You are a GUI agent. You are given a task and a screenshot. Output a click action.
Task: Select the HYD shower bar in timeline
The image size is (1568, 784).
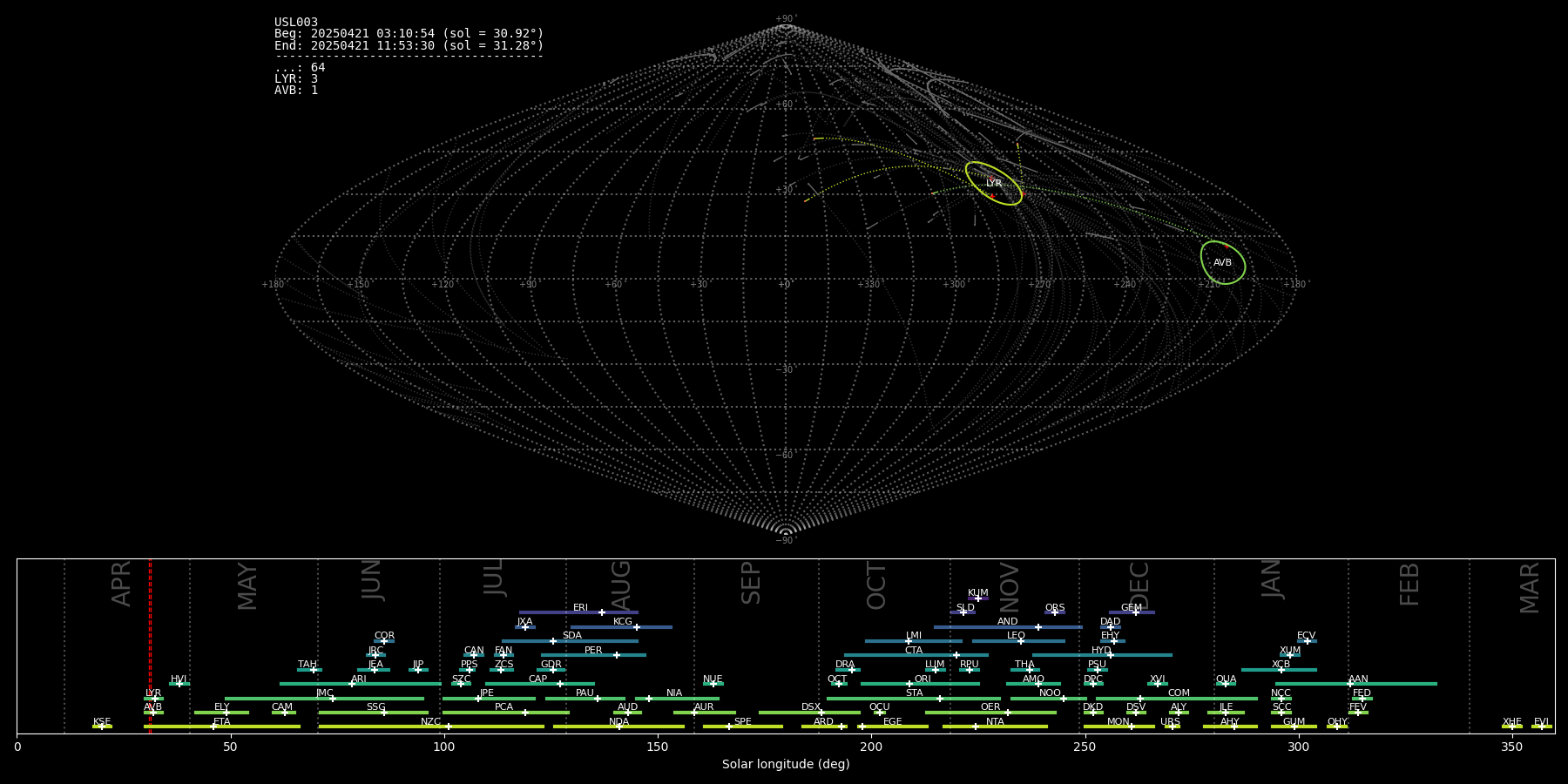(x=1102, y=655)
